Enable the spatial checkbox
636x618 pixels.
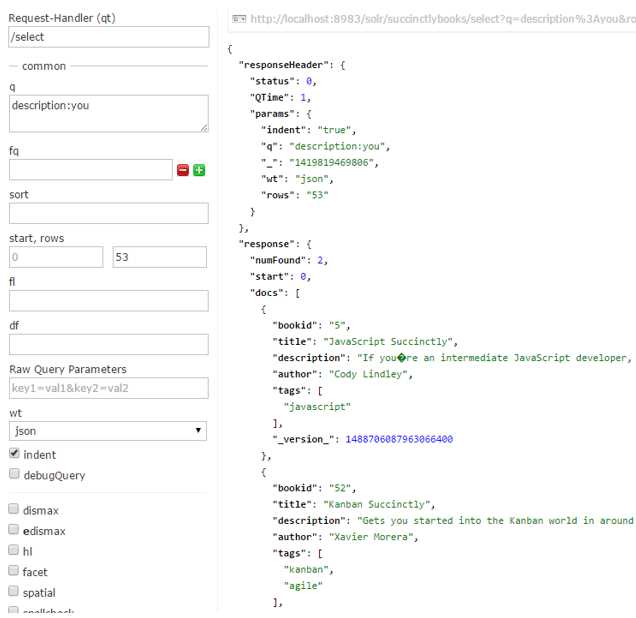pos(14,591)
